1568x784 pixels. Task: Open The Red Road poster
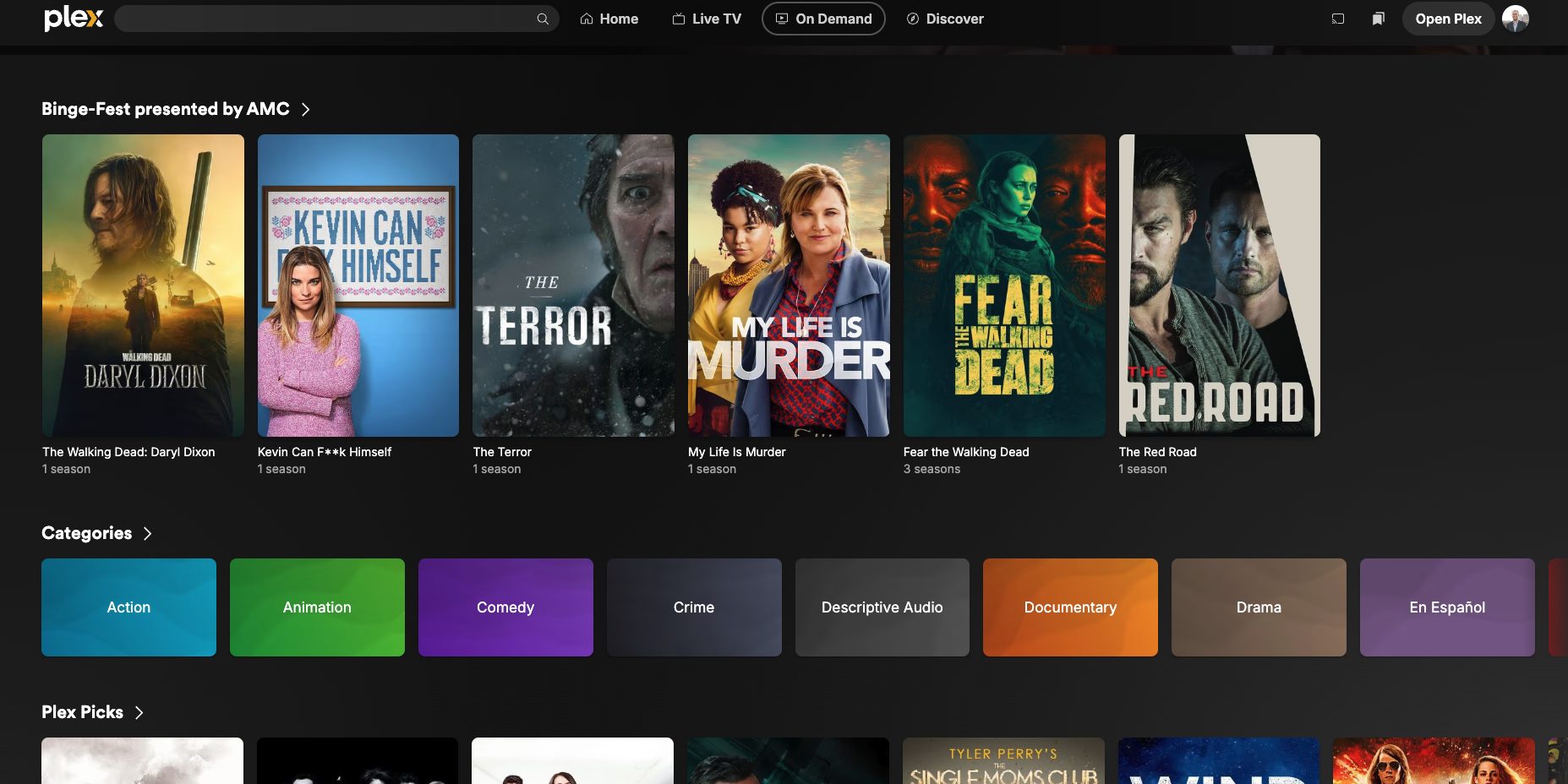pyautogui.click(x=1220, y=286)
